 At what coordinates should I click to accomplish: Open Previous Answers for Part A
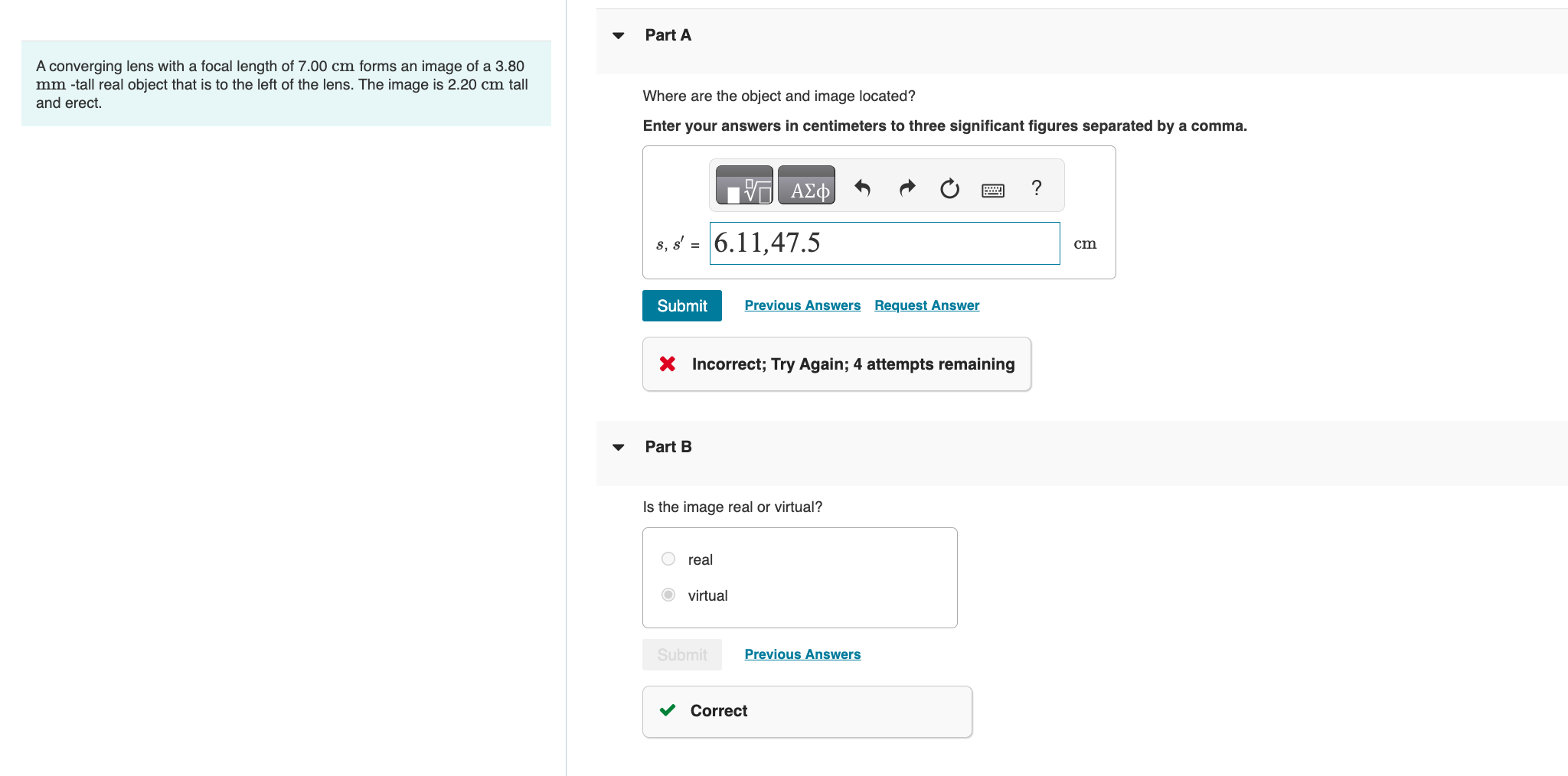coord(802,305)
